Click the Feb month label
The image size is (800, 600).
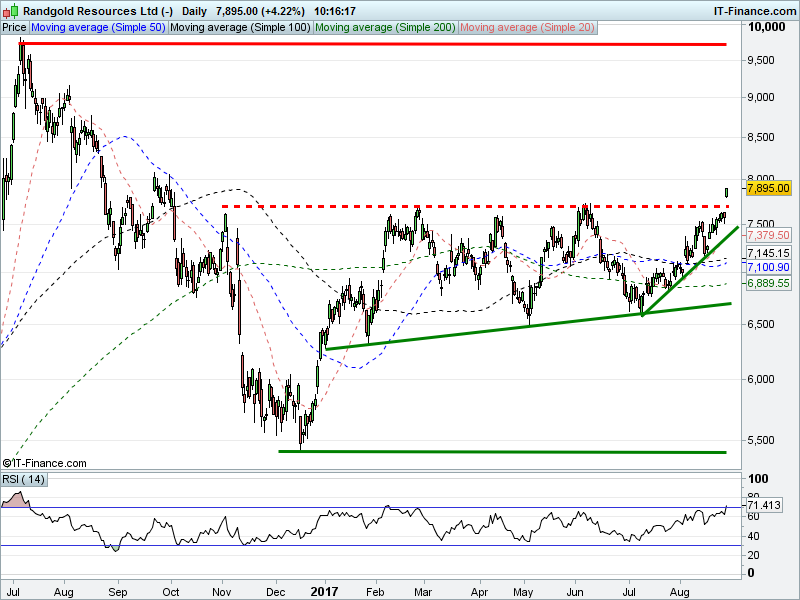coord(375,592)
